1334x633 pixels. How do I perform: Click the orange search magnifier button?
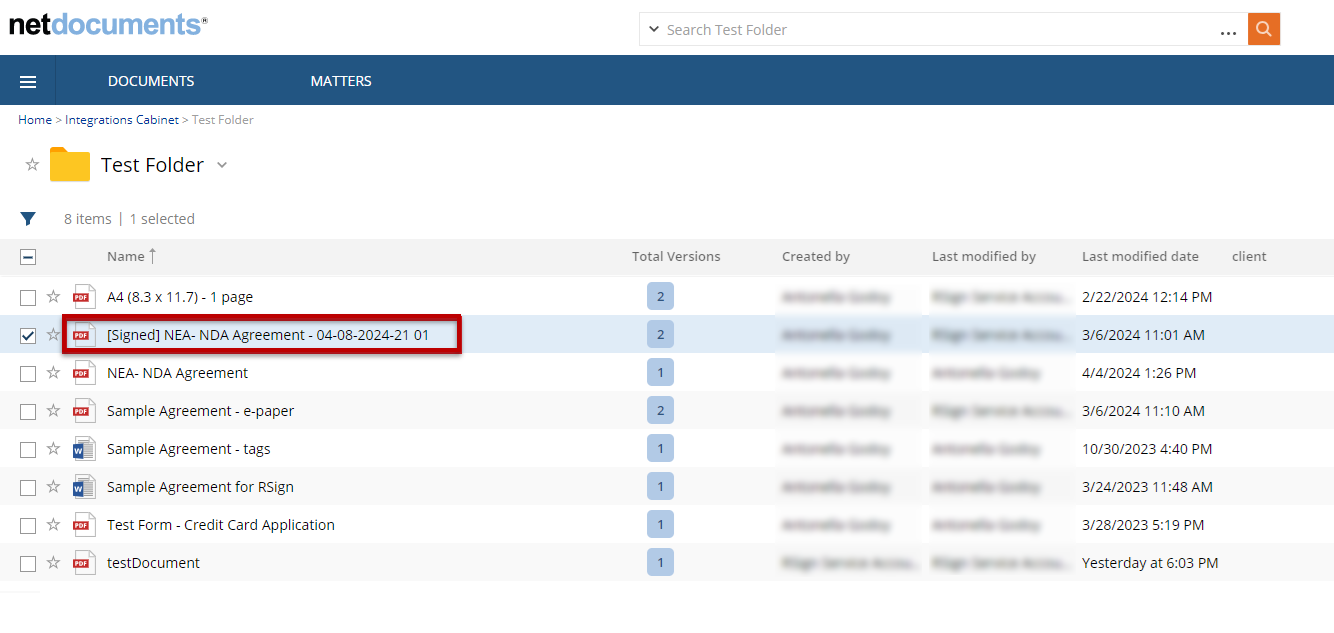pyautogui.click(x=1264, y=29)
